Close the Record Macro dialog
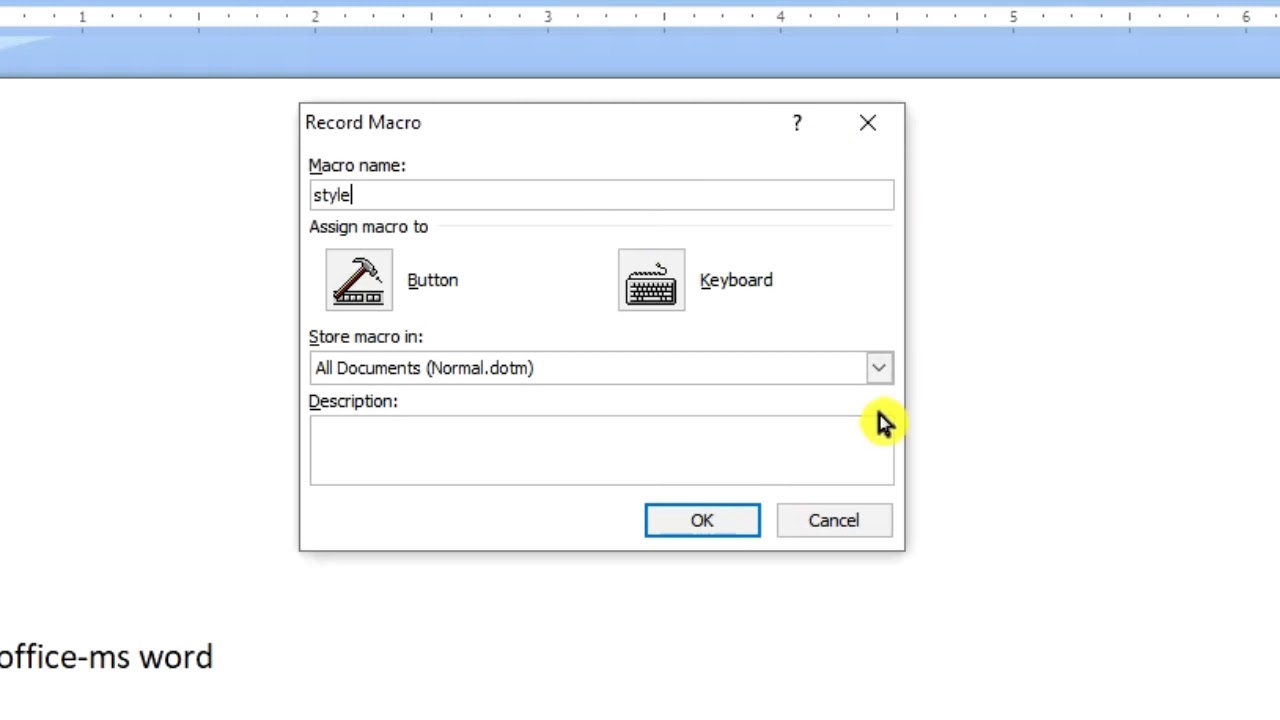This screenshot has height=720, width=1280. [x=867, y=123]
